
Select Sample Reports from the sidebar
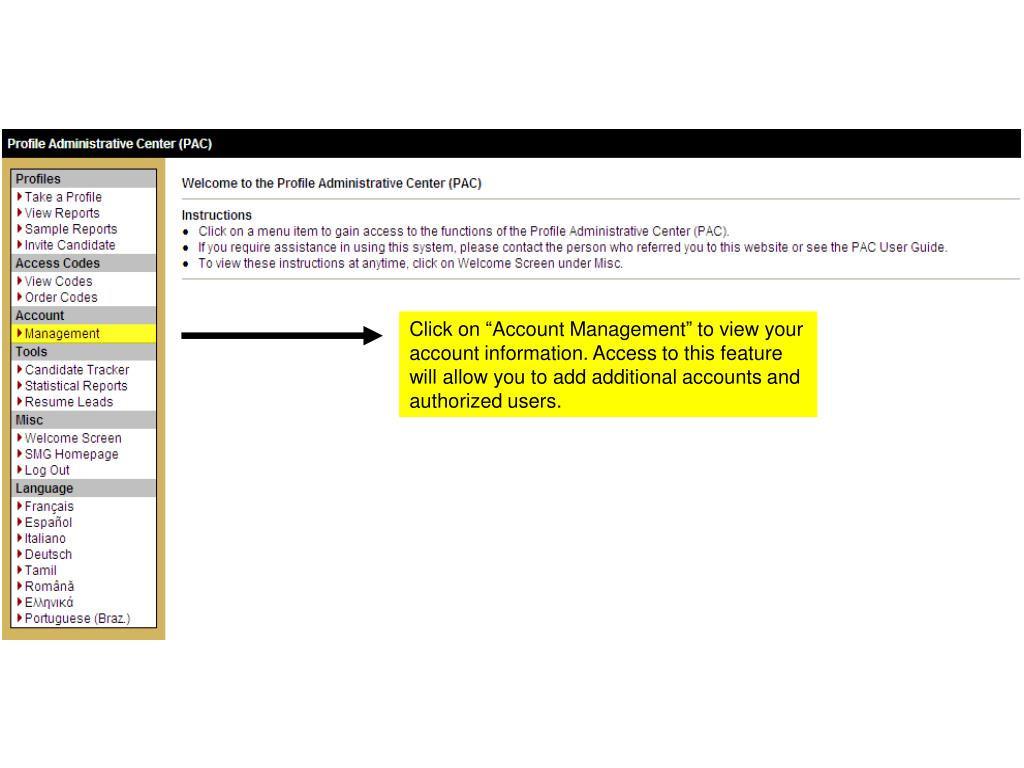coord(71,229)
